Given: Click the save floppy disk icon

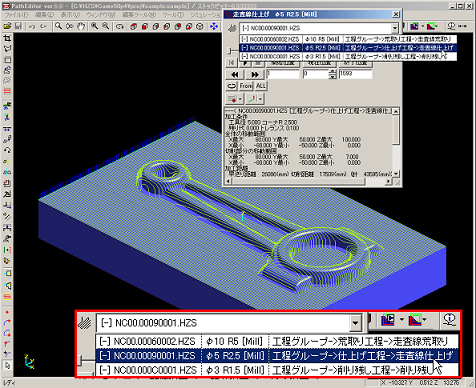Looking at the screenshot, I should (x=18, y=26).
